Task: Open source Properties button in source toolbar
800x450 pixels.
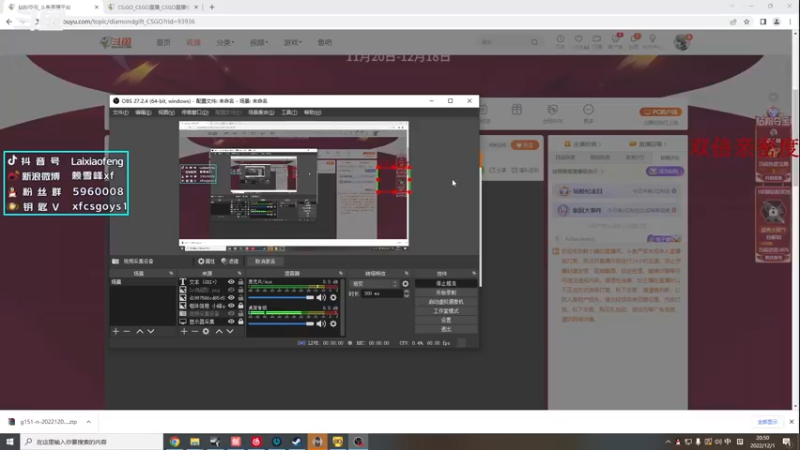Action: coord(207,261)
